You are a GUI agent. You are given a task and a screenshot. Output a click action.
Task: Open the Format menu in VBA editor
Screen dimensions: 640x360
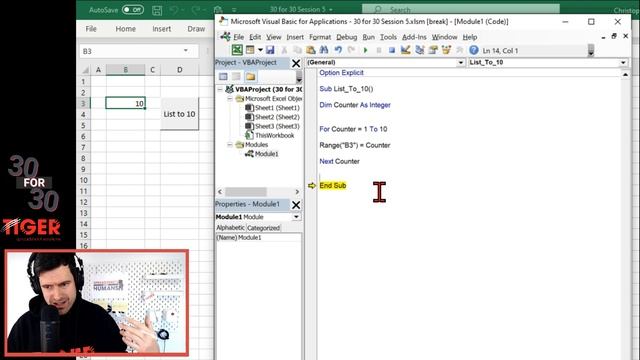click(x=320, y=37)
